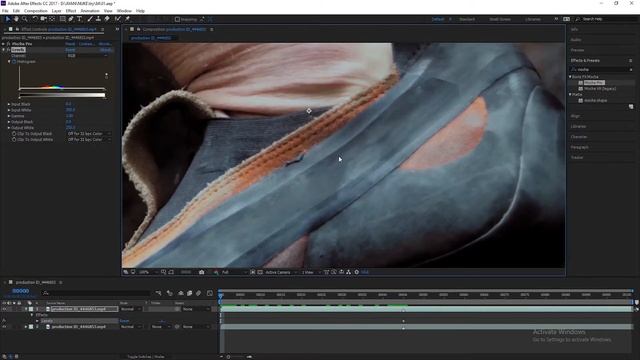640x360 pixels.
Task: Click Toggle Switches / Modes button
Action: pyautogui.click(x=146, y=356)
